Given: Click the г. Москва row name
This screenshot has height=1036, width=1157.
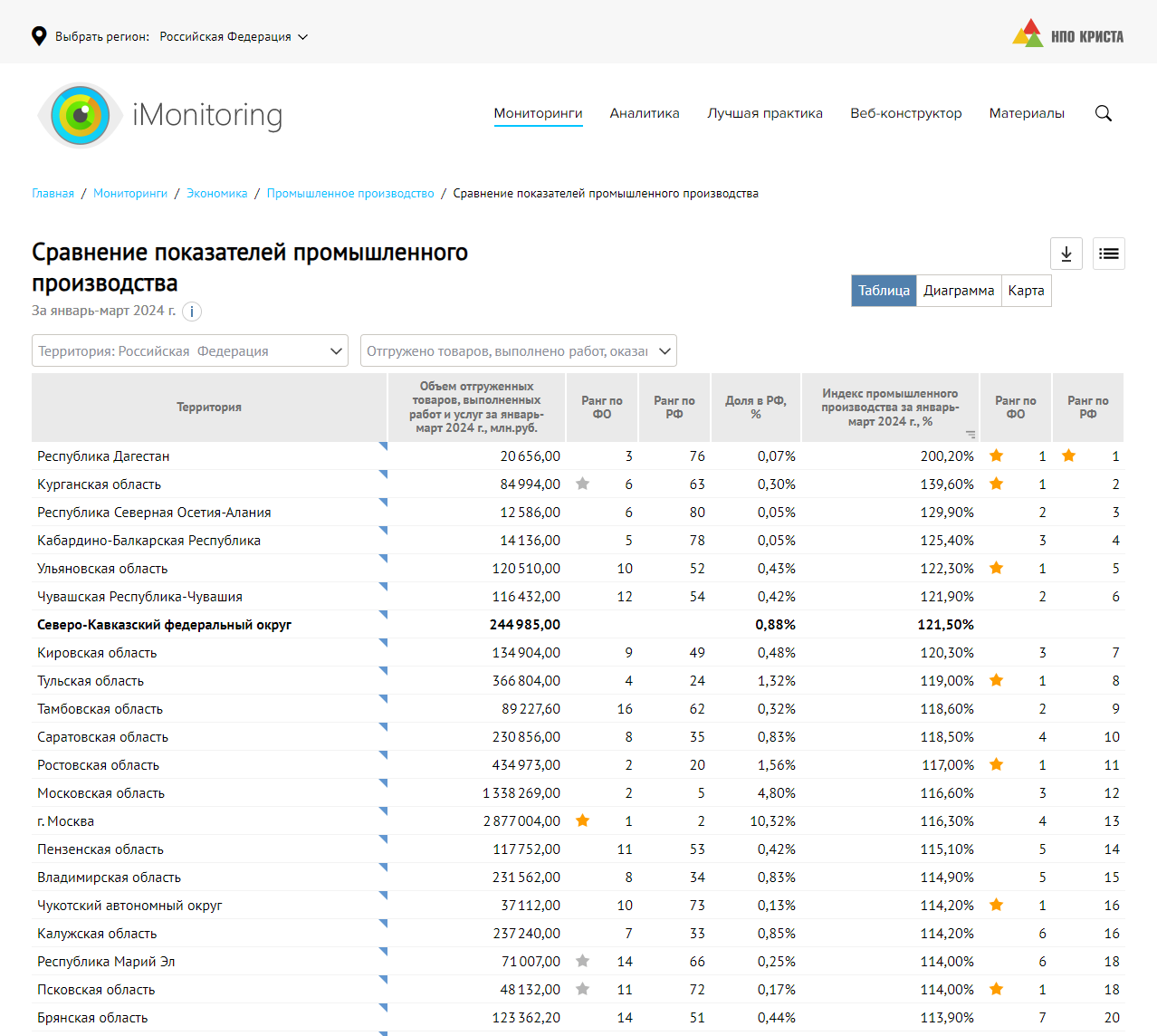Looking at the screenshot, I should tap(65, 821).
